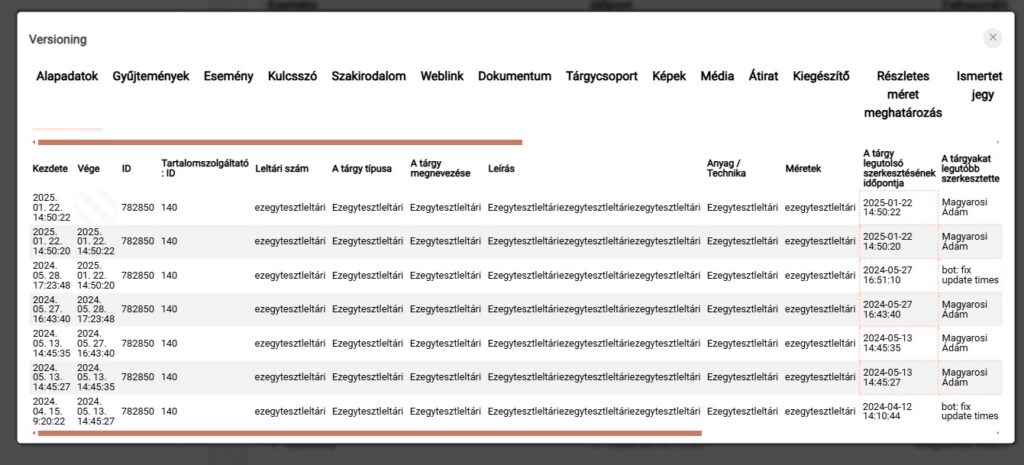Open the Média tab
This screenshot has height=465, width=1024.
click(717, 76)
